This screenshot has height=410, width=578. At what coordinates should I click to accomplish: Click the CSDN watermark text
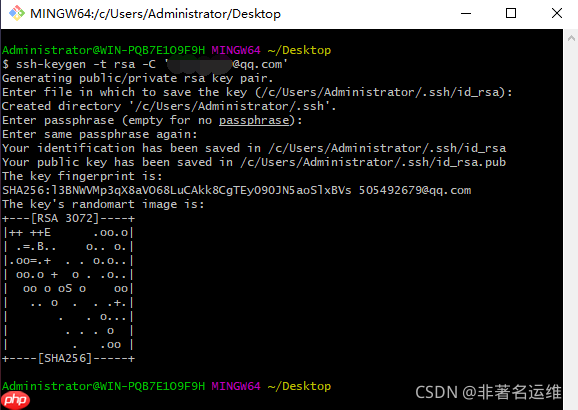click(x=488, y=392)
